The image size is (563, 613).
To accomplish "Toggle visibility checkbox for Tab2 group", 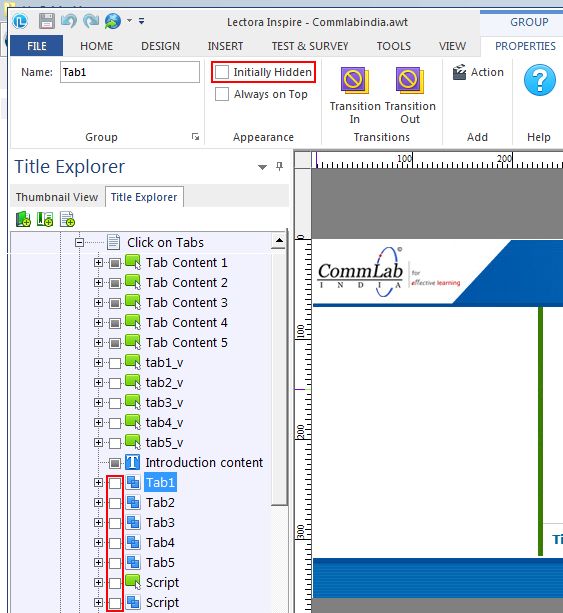I will point(115,503).
